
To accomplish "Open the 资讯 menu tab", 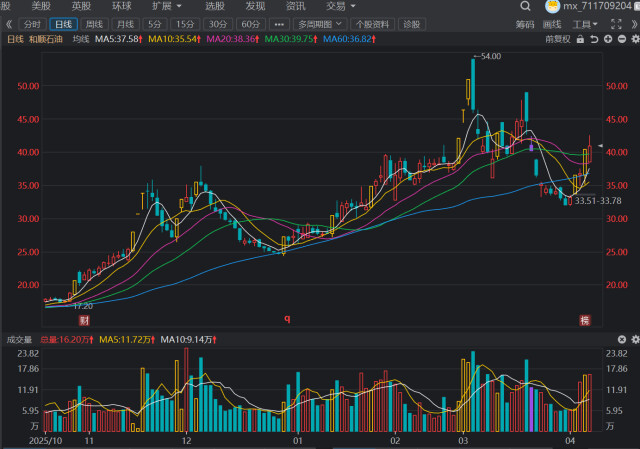I will (295, 6).
